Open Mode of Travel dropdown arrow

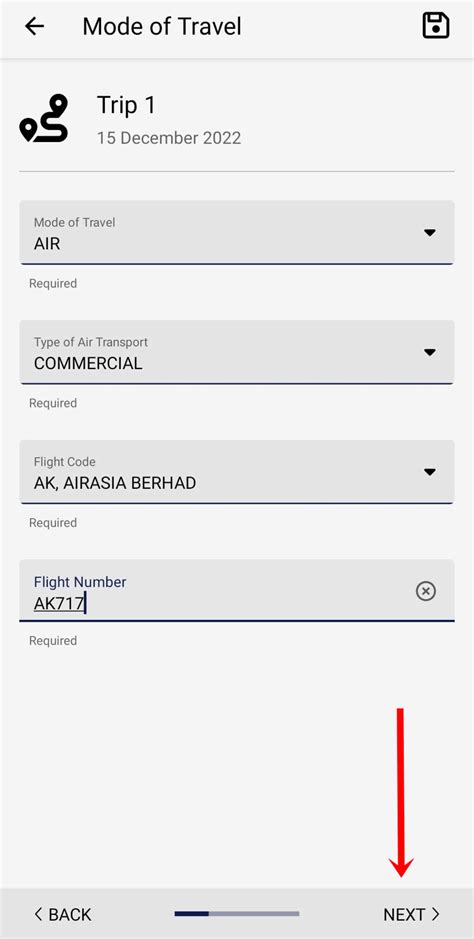point(429,232)
